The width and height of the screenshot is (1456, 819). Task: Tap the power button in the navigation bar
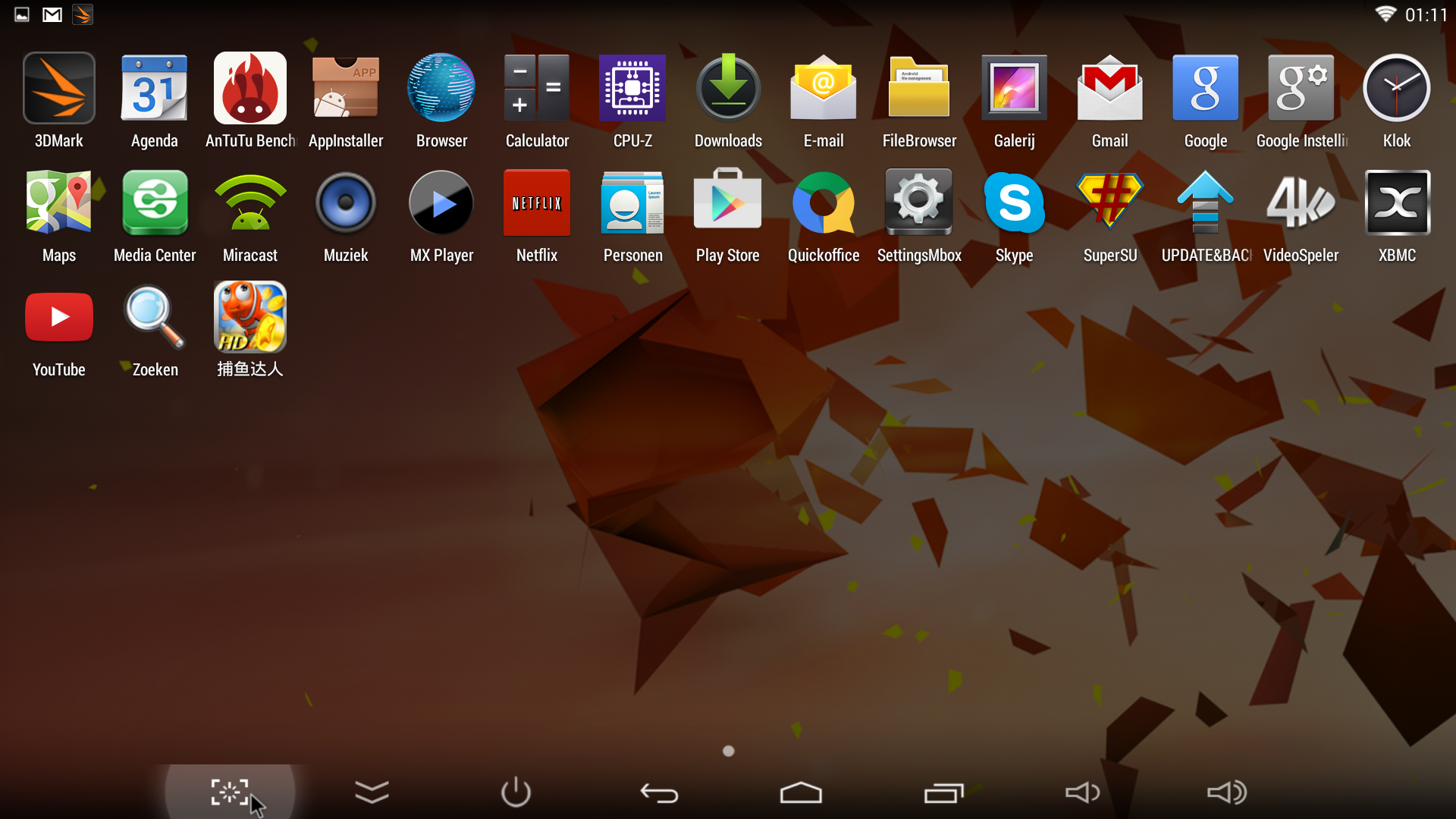[516, 792]
